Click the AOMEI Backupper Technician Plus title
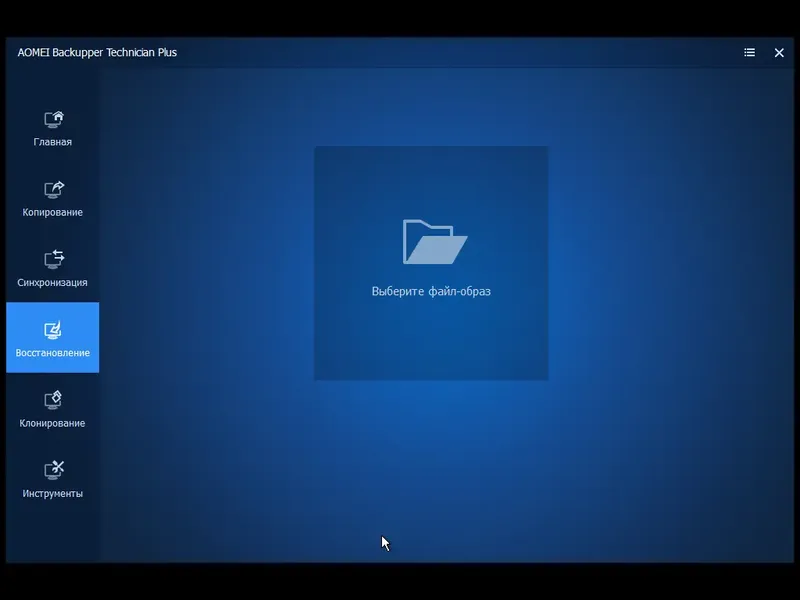Viewport: 800px width, 600px height. [95, 52]
